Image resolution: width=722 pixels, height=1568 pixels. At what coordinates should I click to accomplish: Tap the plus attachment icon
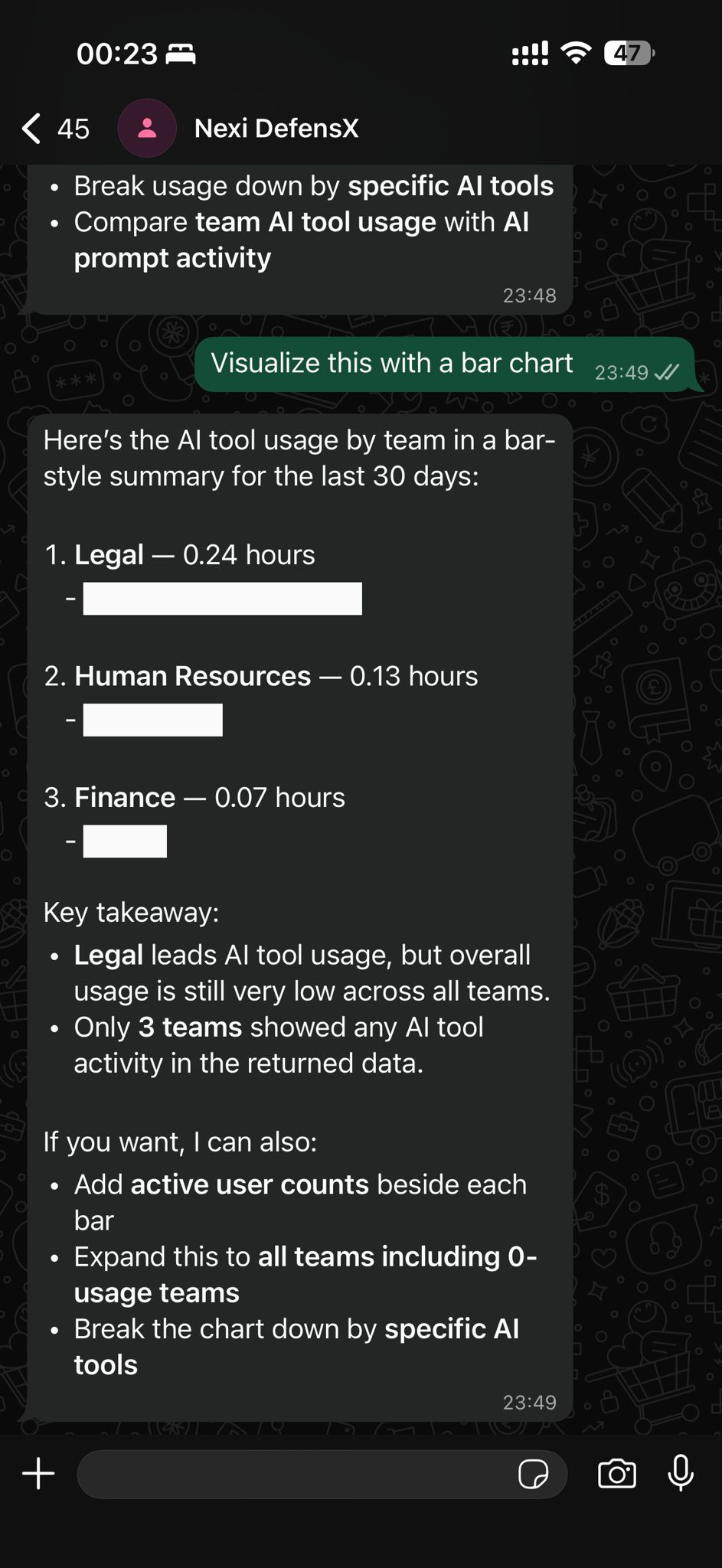(38, 1474)
